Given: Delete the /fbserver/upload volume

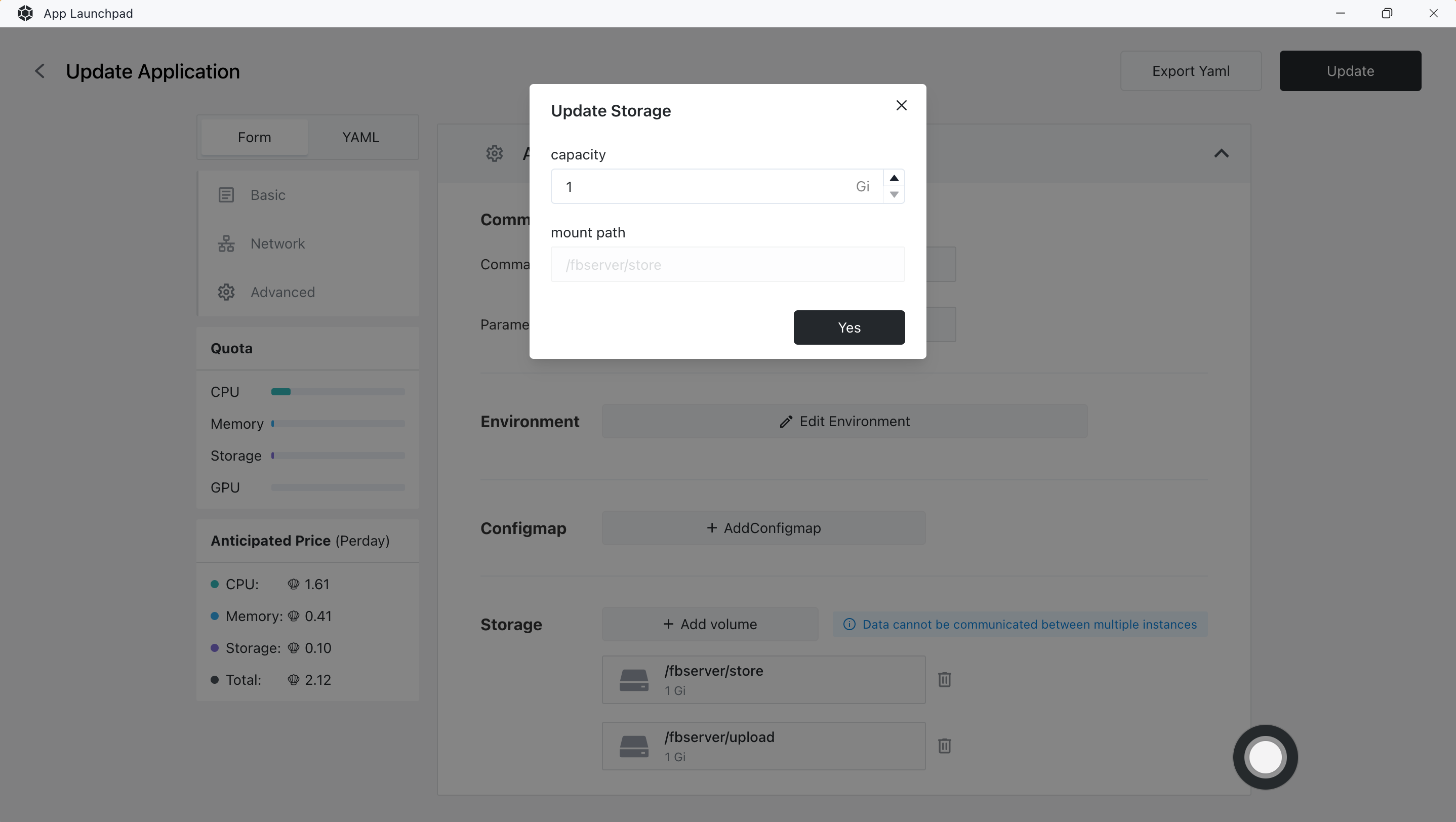Looking at the screenshot, I should (x=944, y=746).
